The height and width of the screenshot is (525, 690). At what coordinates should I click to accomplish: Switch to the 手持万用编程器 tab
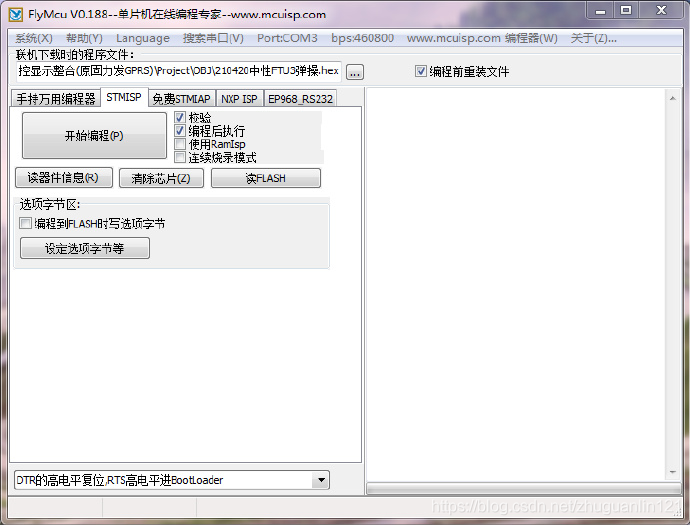55,99
